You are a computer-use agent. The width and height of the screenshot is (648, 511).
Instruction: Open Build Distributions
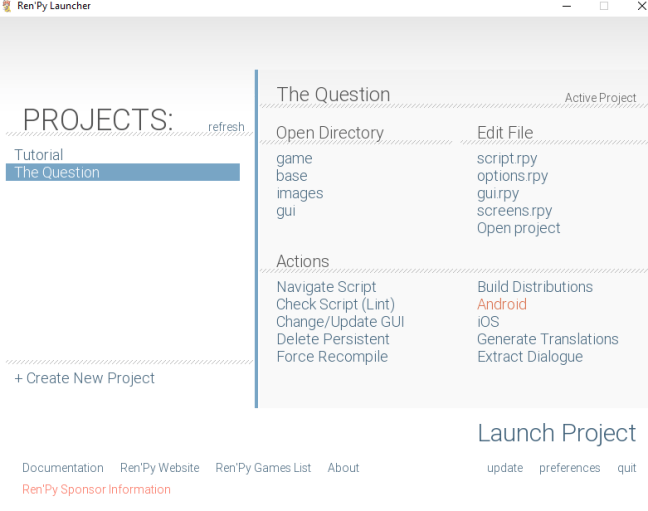535,287
